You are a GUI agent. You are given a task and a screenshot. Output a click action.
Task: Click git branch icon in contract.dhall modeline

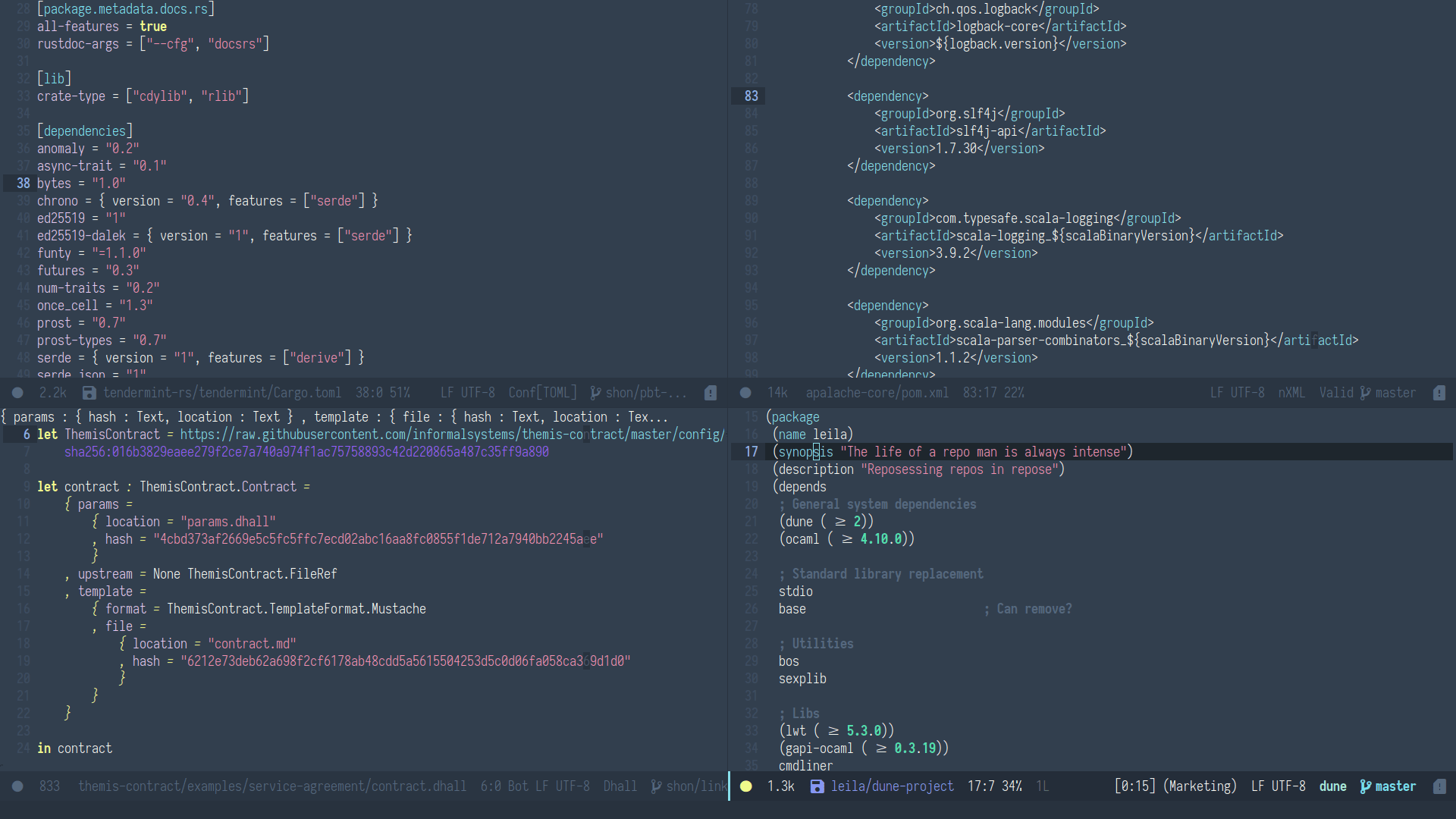point(656,786)
